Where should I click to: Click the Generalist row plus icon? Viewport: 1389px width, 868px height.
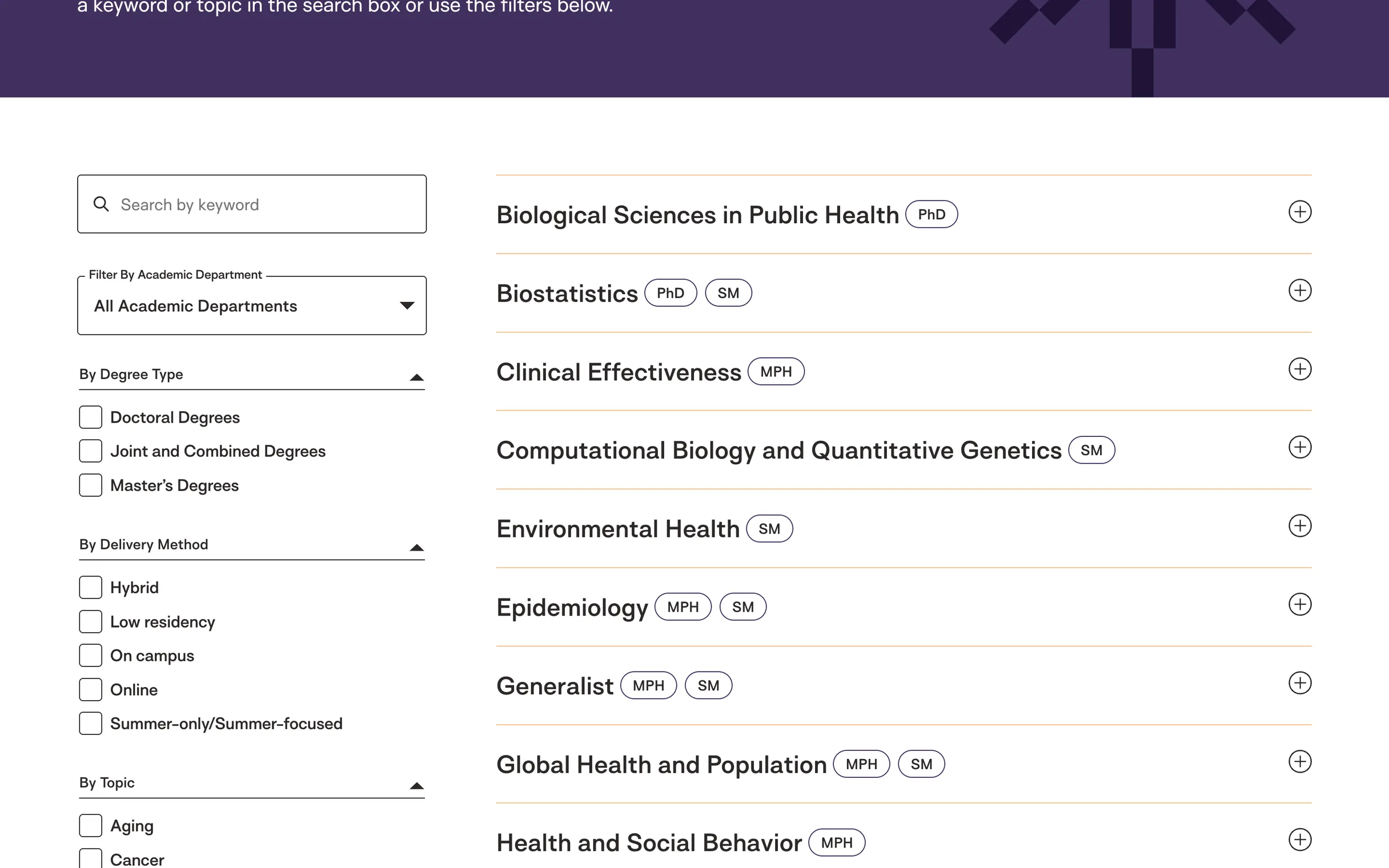click(1299, 683)
